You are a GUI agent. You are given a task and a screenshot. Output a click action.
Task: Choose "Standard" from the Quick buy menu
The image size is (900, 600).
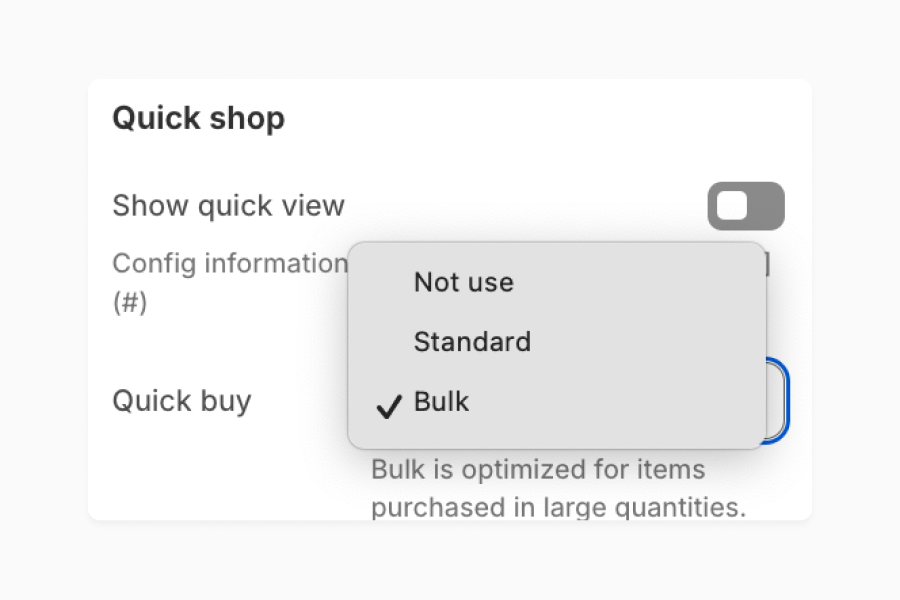472,342
